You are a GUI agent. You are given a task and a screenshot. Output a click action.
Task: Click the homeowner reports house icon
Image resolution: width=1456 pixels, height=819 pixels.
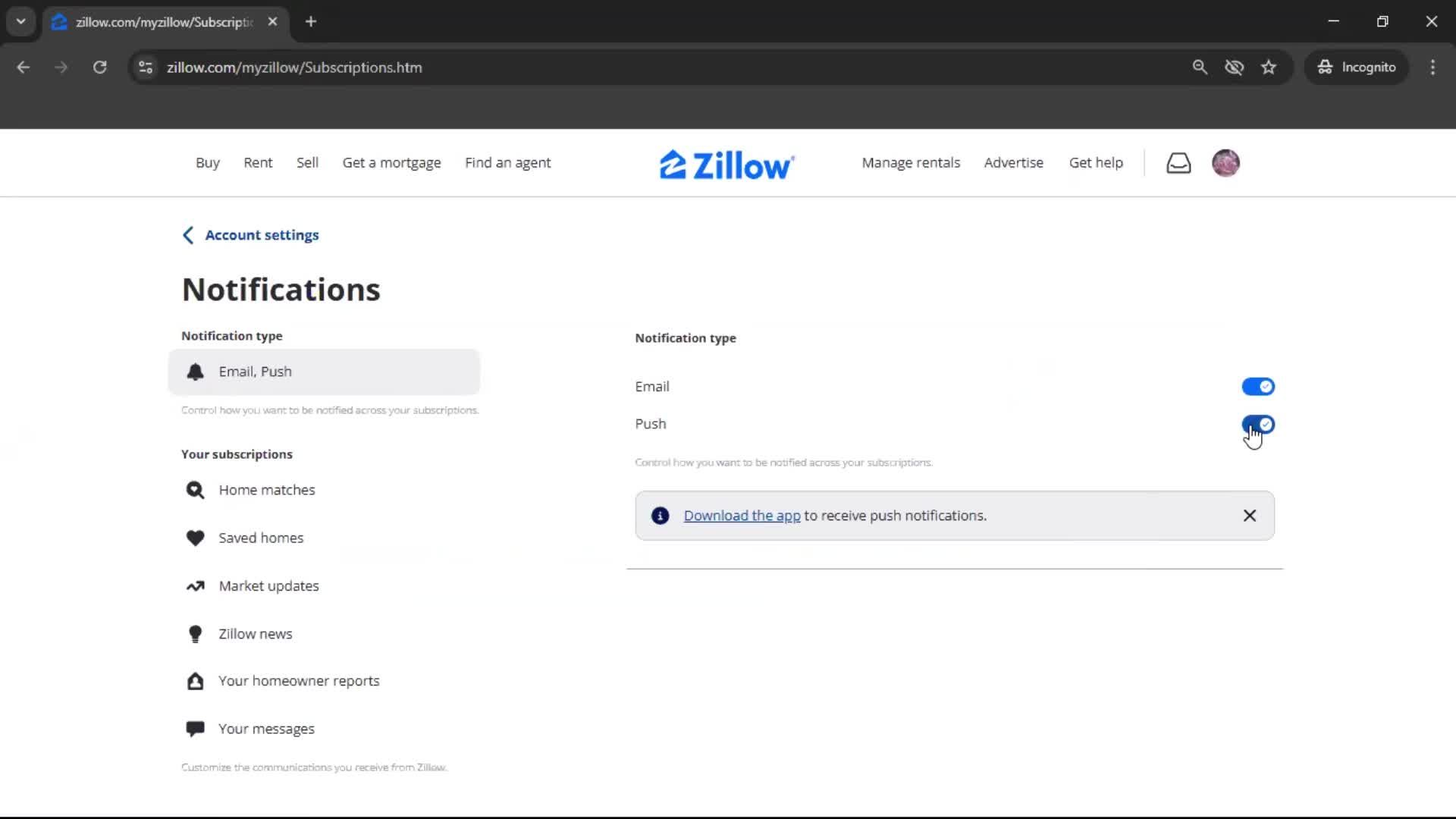(195, 681)
